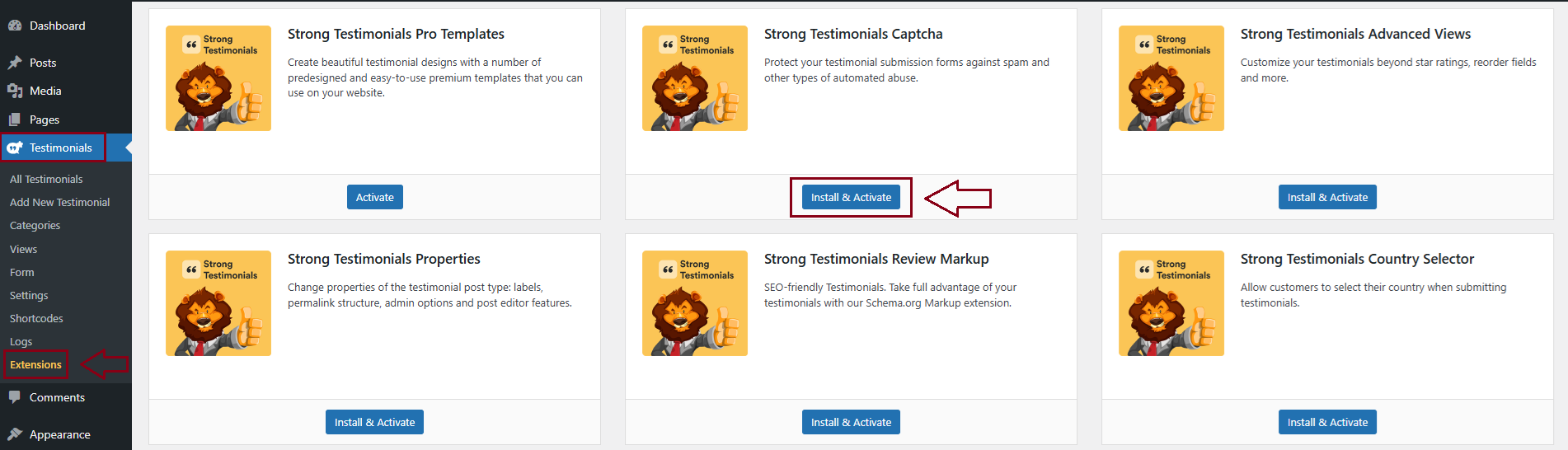Click the Comments speech bubble icon
This screenshot has width=1568, height=450.
click(15, 397)
